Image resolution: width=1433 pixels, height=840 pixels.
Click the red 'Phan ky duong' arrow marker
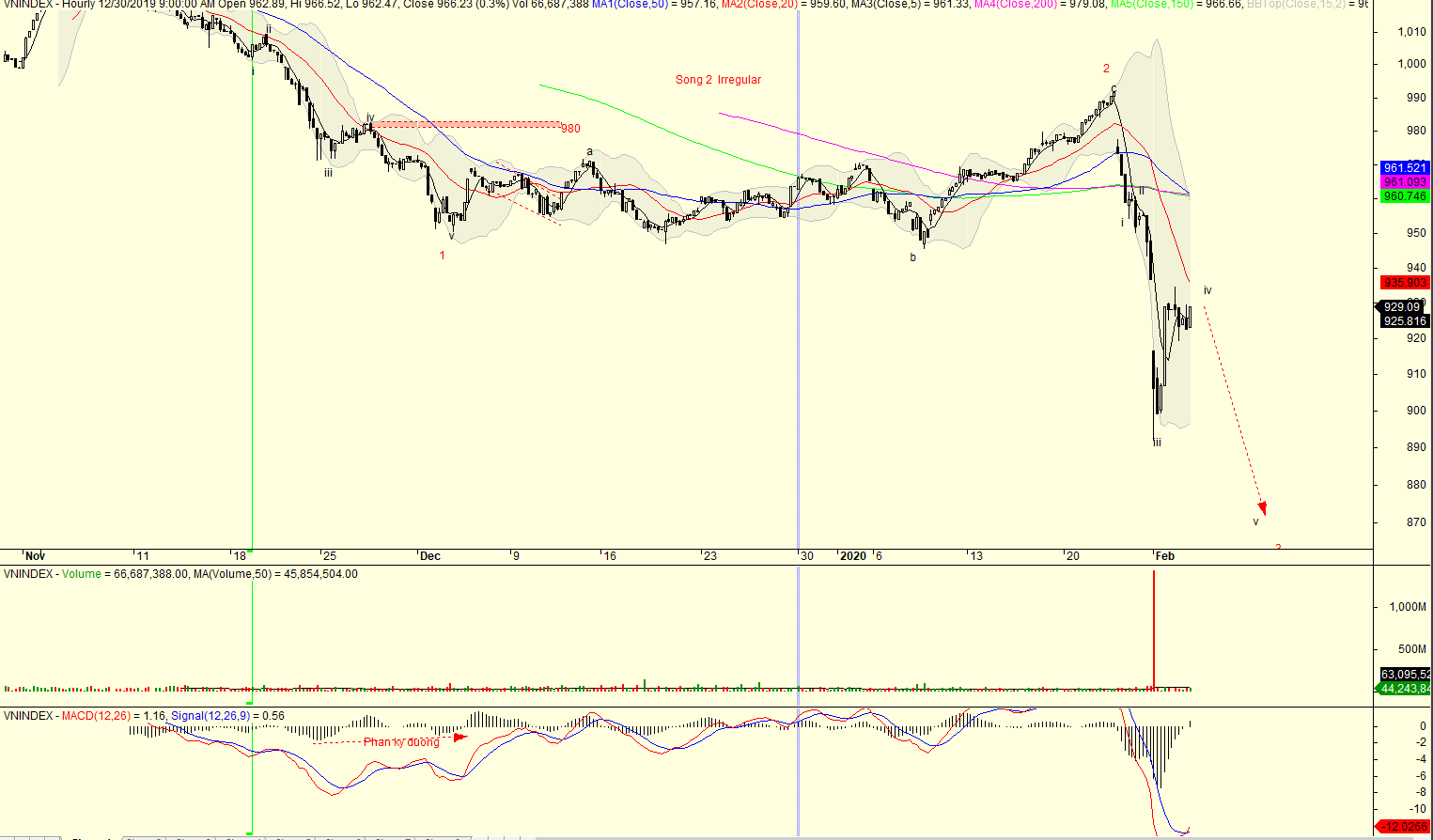(459, 738)
